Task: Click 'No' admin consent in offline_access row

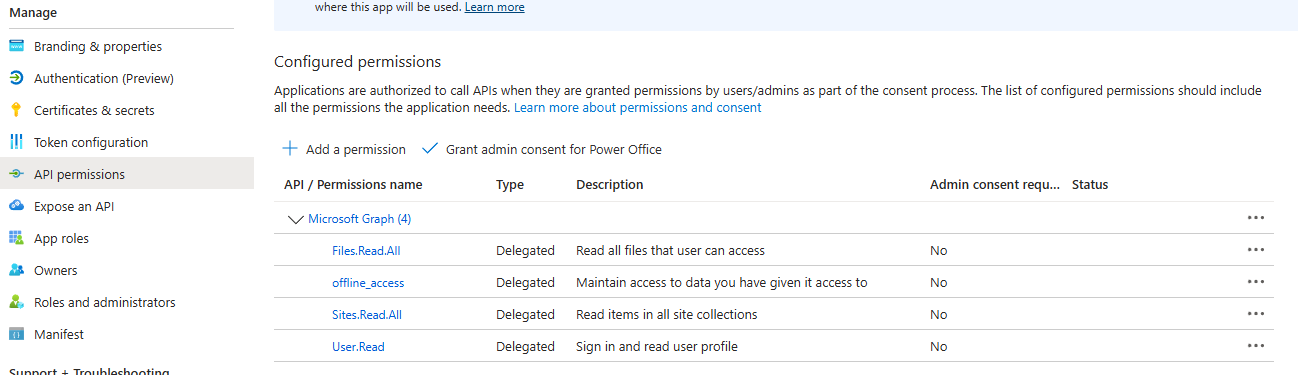Action: click(938, 282)
